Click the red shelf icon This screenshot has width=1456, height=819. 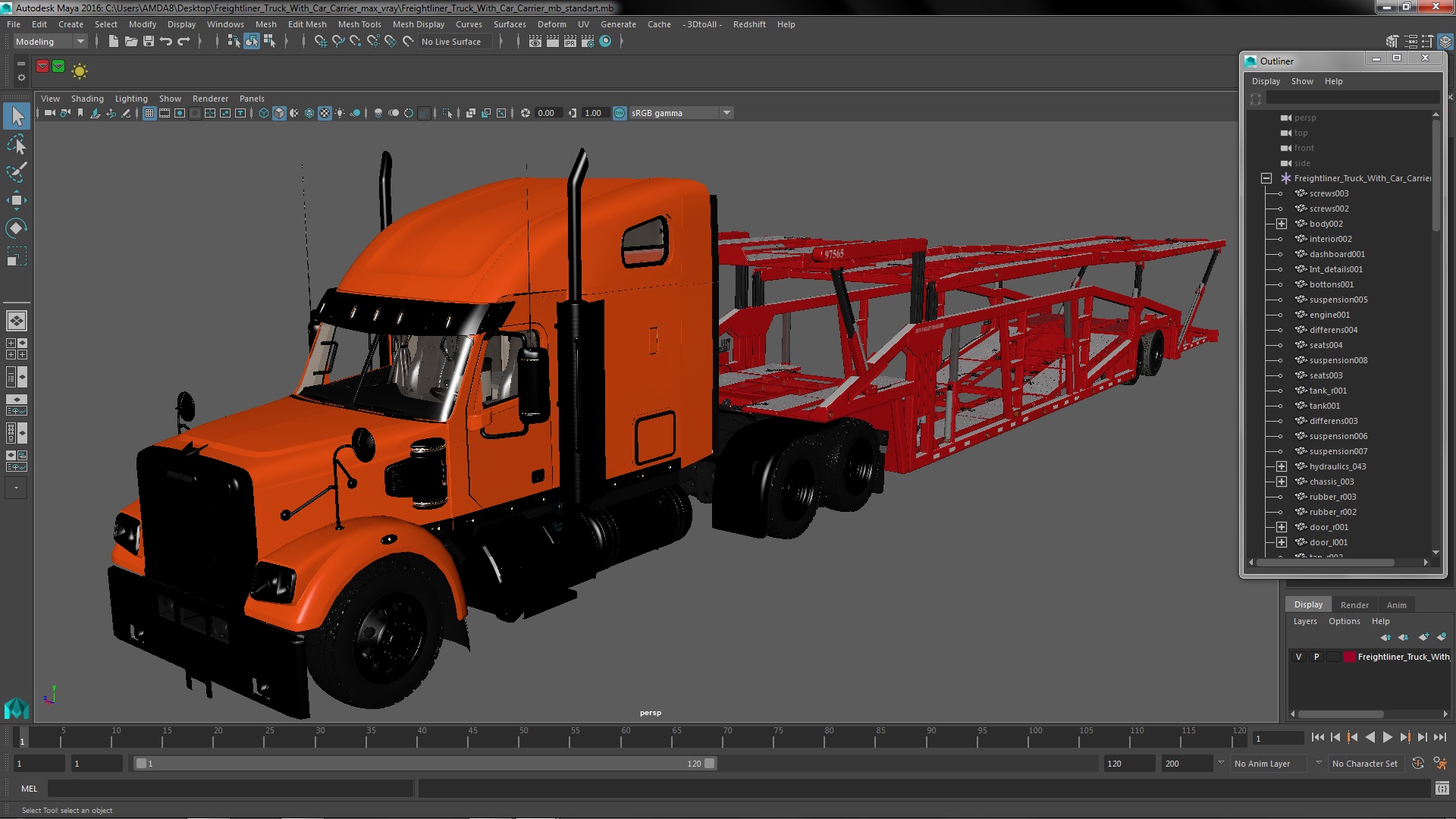click(x=42, y=67)
